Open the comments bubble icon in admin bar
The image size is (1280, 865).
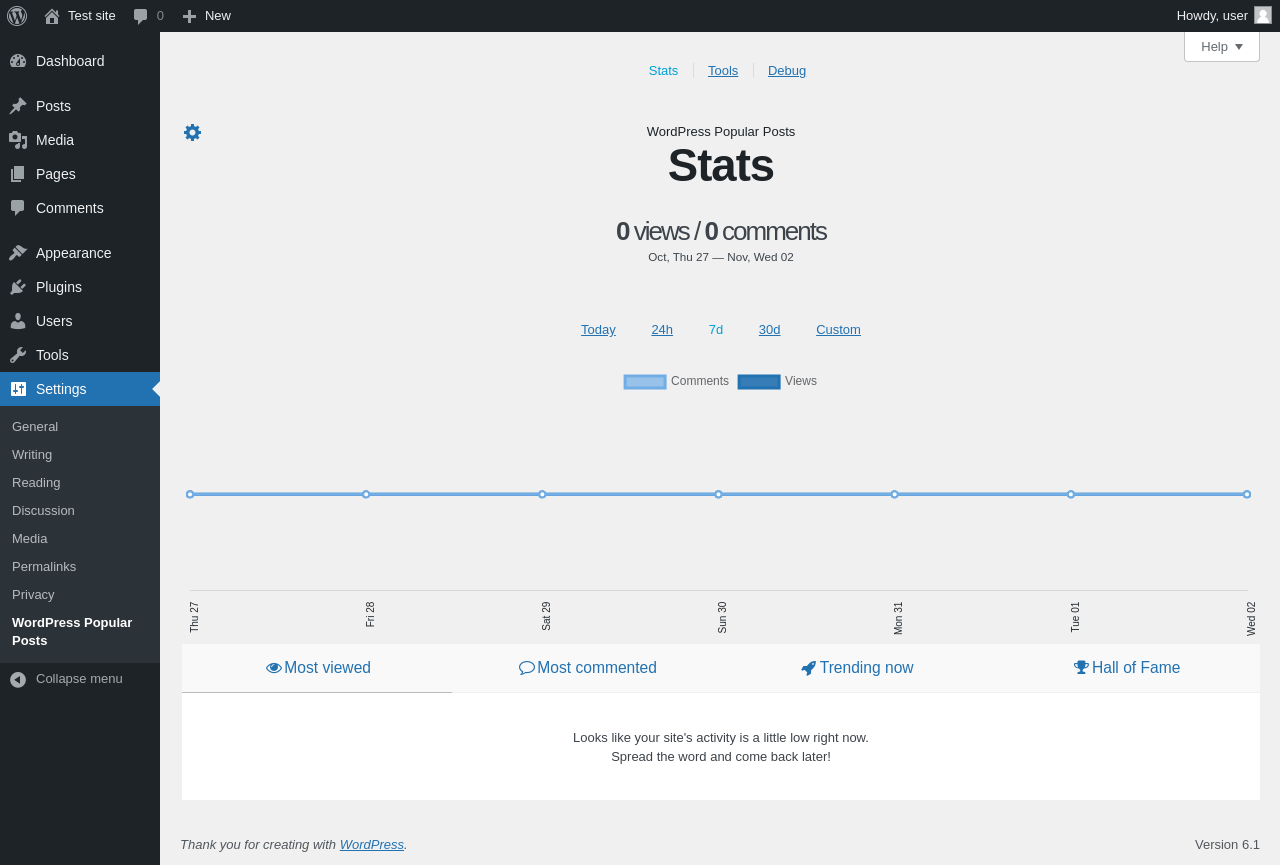click(140, 16)
